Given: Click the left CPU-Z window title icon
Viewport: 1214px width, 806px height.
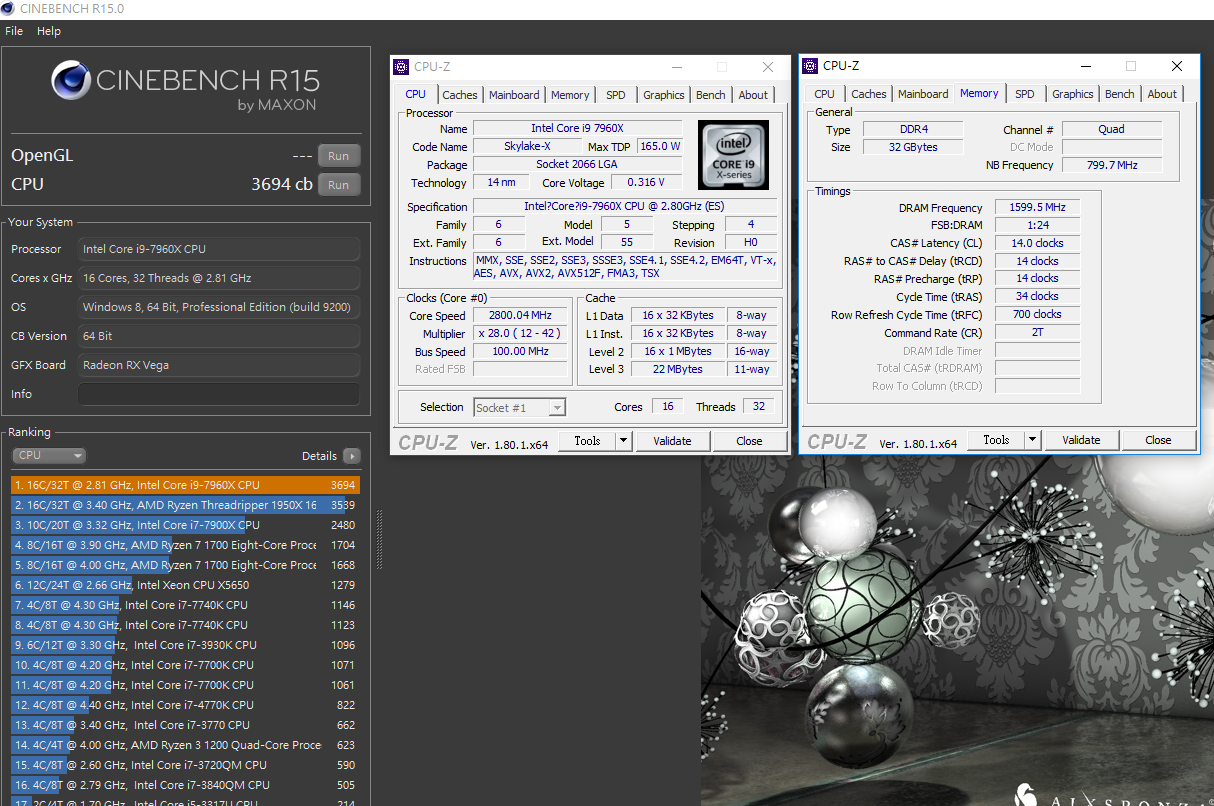Looking at the screenshot, I should 402,67.
